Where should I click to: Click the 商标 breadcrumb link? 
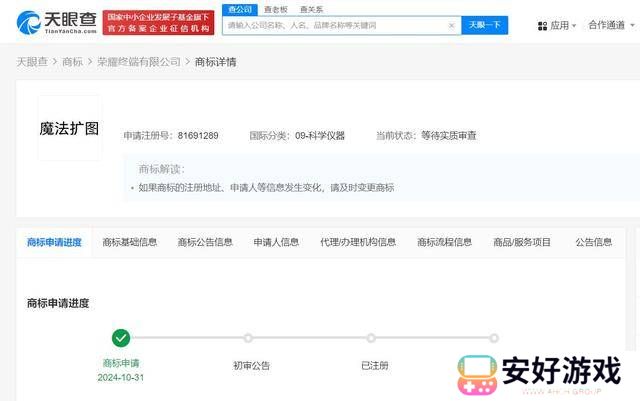(x=72, y=62)
